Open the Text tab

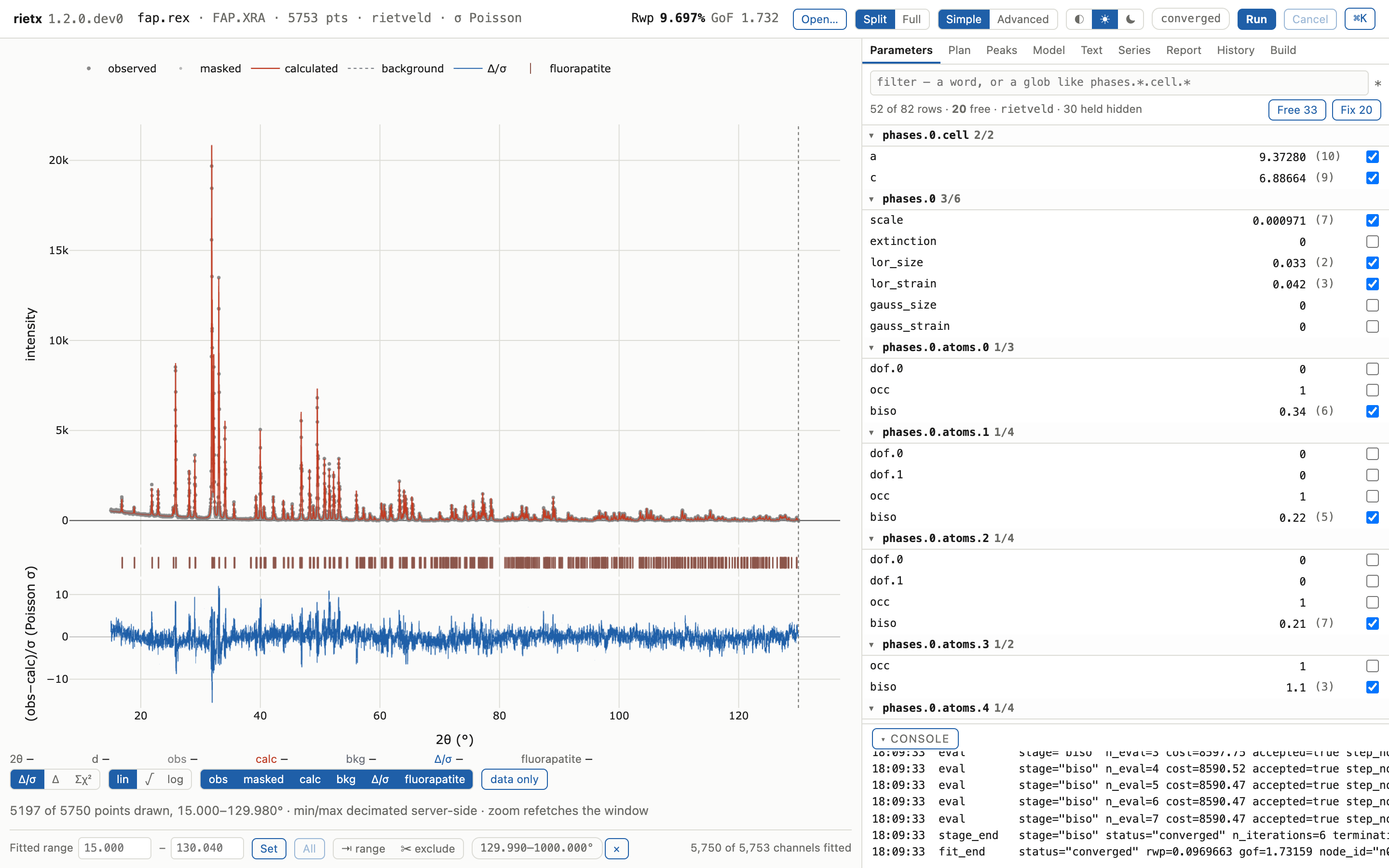pos(1091,51)
